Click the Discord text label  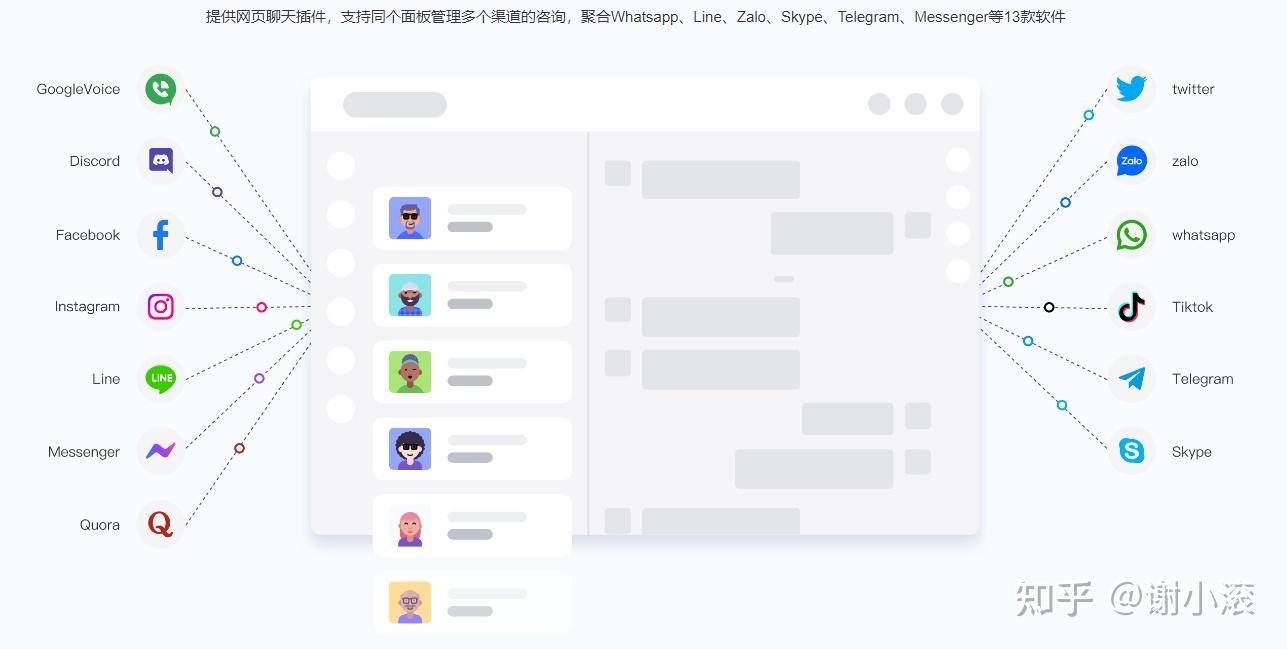[x=95, y=161]
